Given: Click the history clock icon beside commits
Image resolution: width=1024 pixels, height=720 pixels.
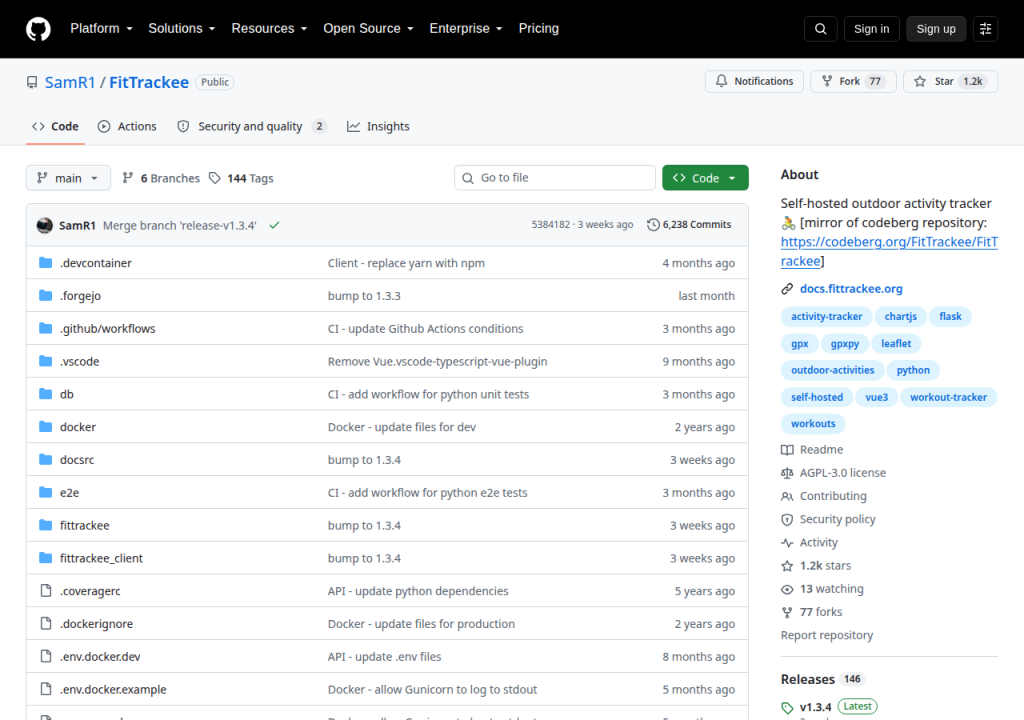Looking at the screenshot, I should click(x=653, y=225).
